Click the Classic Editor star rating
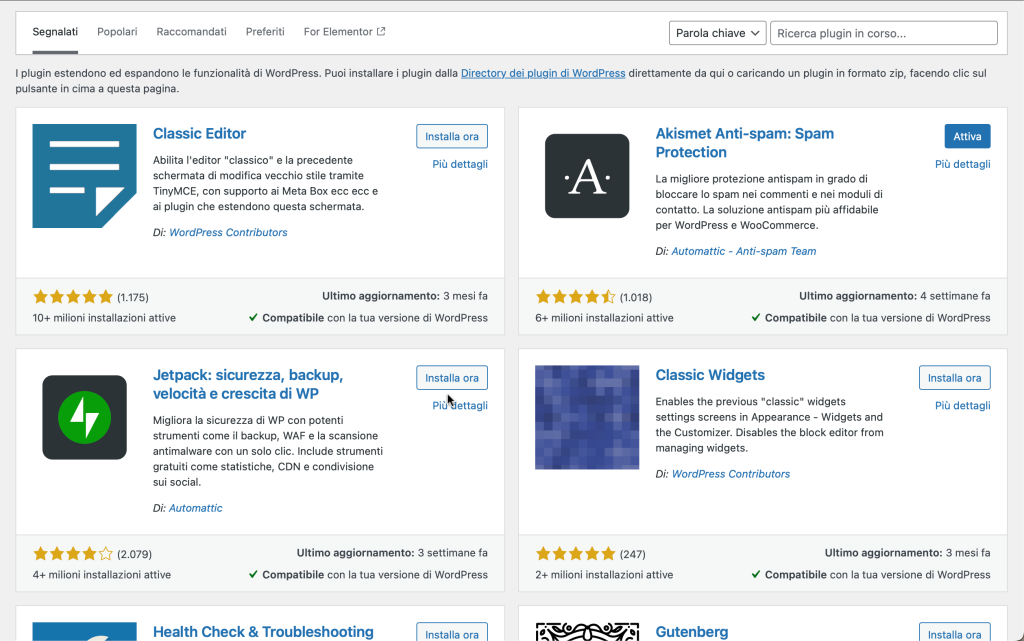This screenshot has height=641, width=1024. (73, 297)
